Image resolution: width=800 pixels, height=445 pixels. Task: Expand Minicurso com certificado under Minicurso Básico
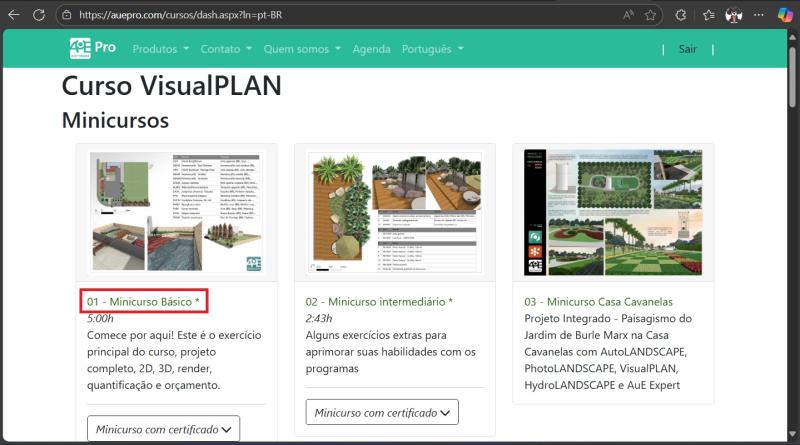click(163, 429)
